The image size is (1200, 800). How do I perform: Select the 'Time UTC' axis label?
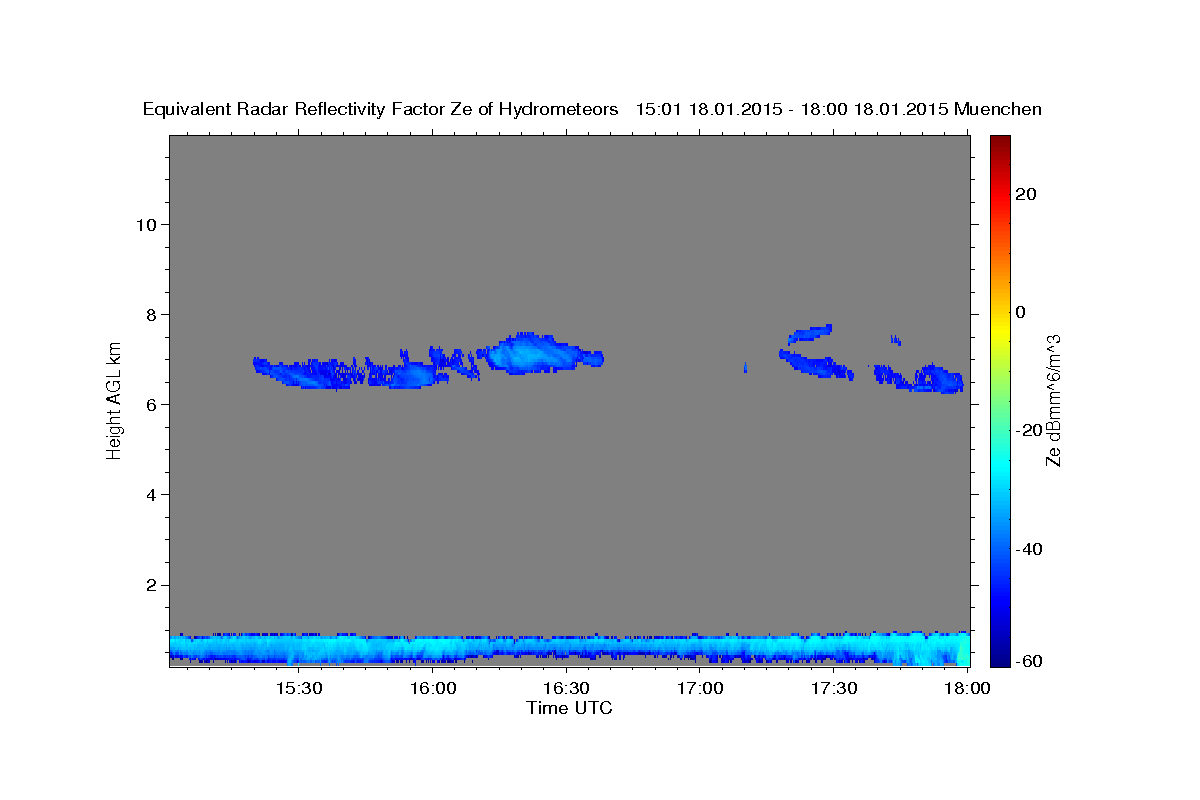(x=569, y=708)
